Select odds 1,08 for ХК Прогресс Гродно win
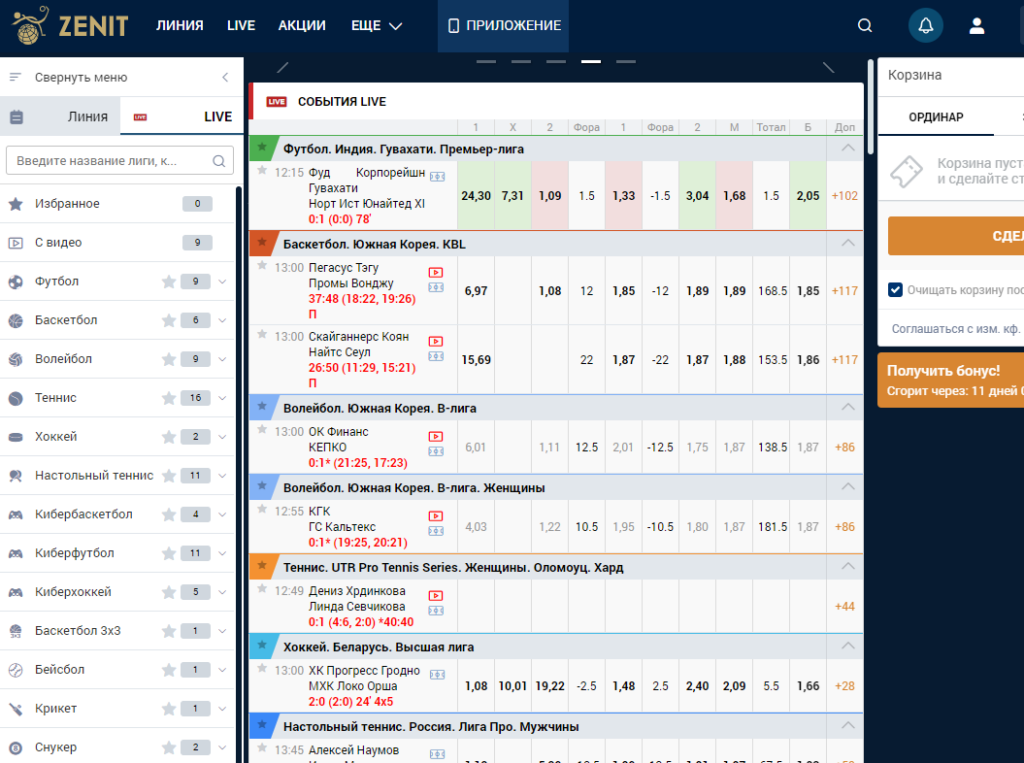 coord(475,686)
